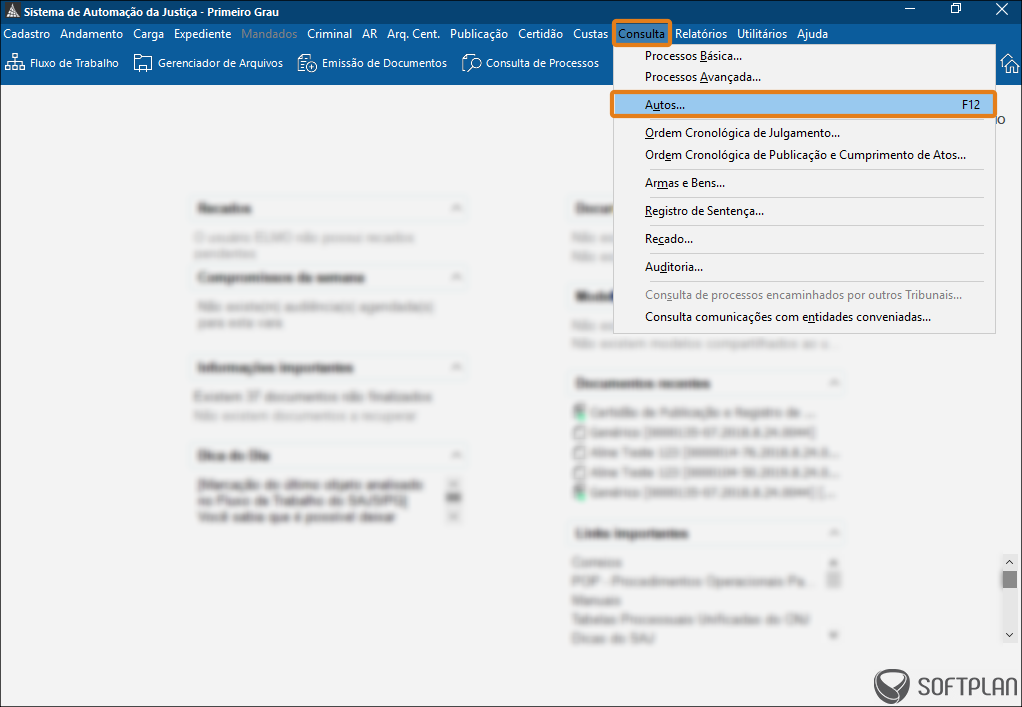Collapse the Links importantes panel

click(x=834, y=533)
